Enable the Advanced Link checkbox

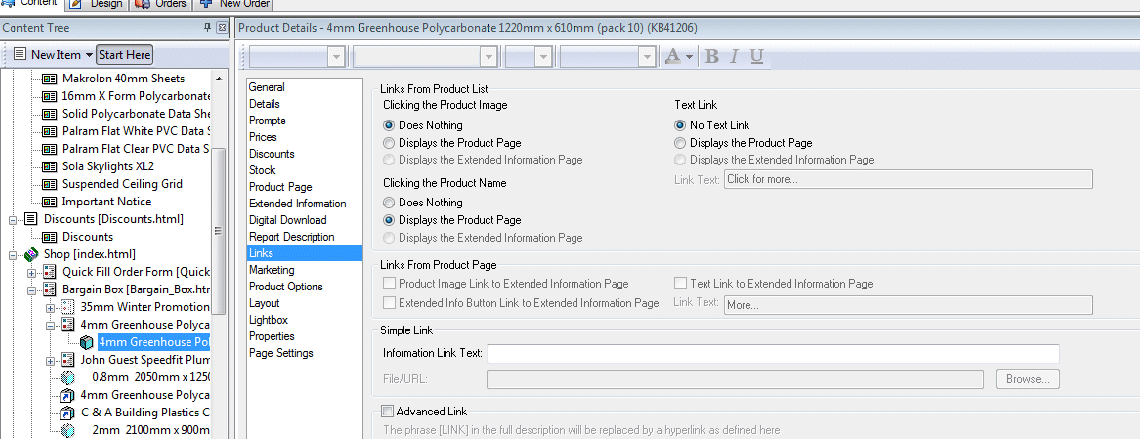click(387, 411)
